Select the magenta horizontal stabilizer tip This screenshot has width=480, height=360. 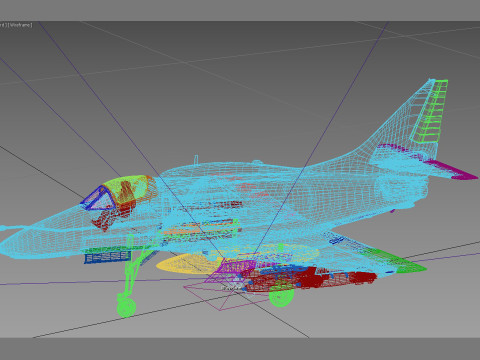453,170
